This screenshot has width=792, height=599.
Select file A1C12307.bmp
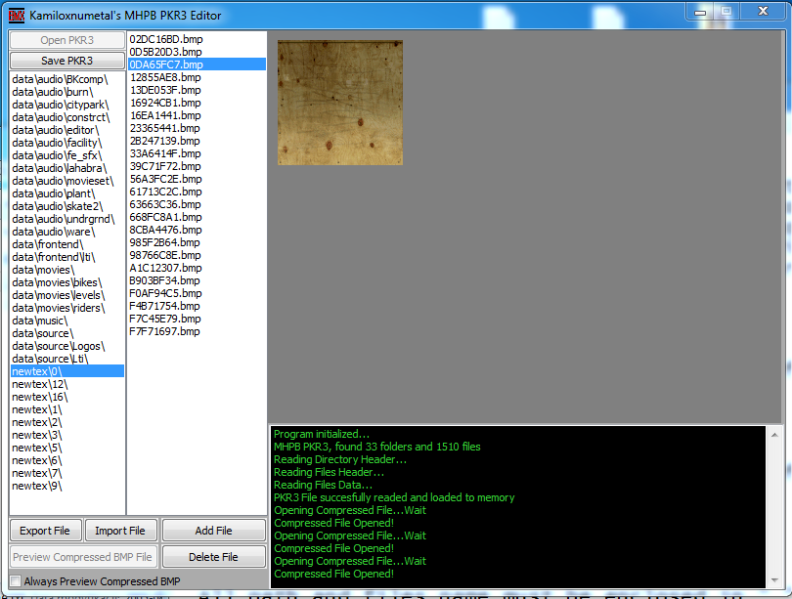[x=165, y=268]
